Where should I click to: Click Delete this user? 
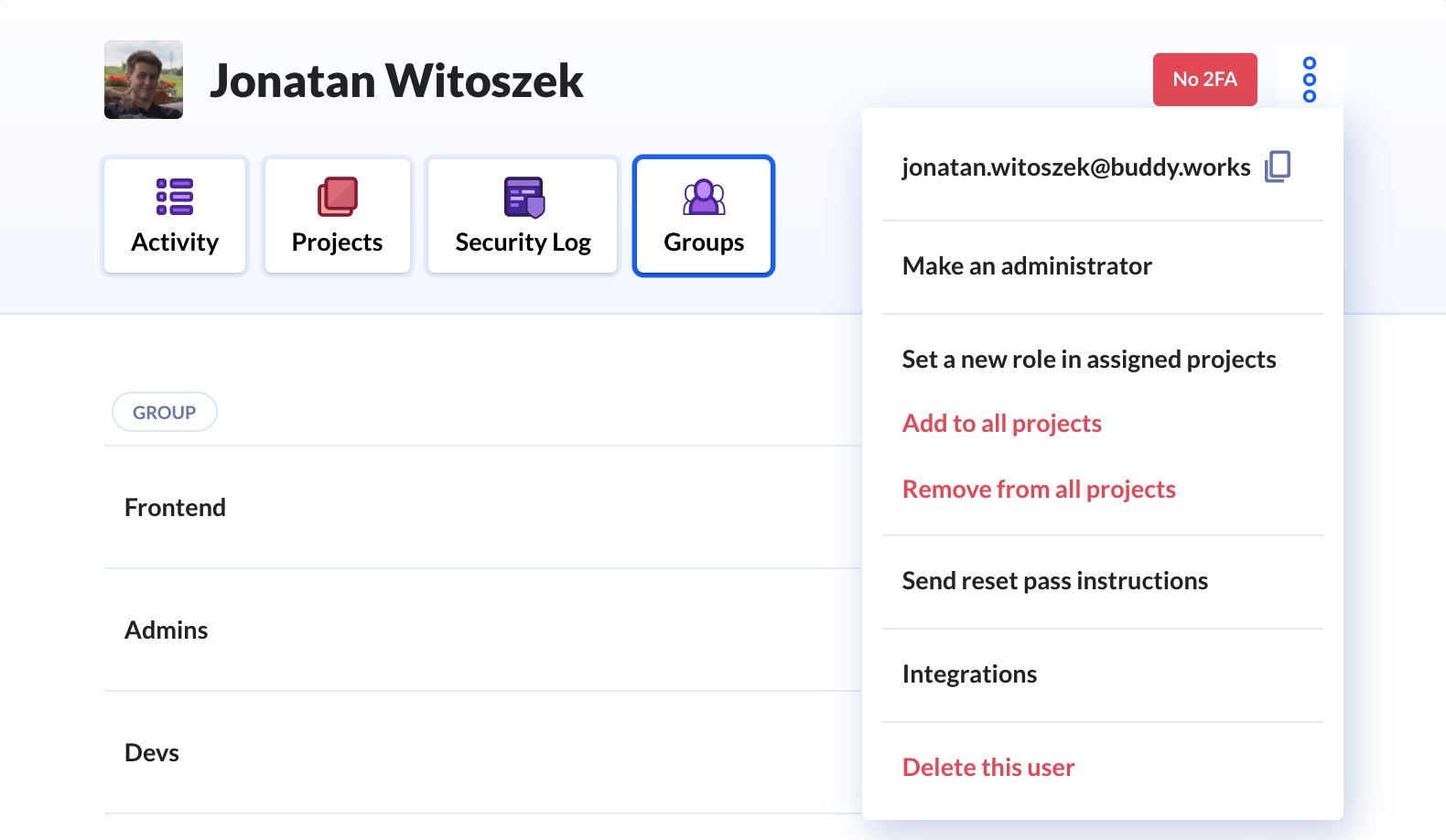coord(988,768)
